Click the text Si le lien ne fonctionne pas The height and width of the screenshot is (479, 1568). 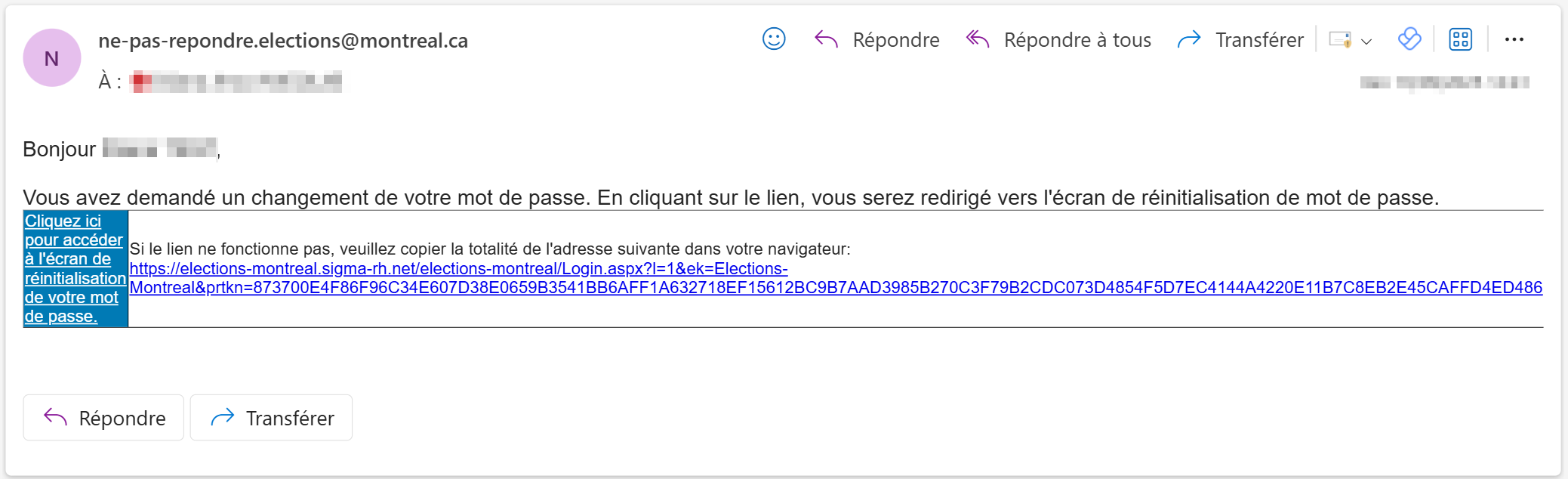point(489,249)
